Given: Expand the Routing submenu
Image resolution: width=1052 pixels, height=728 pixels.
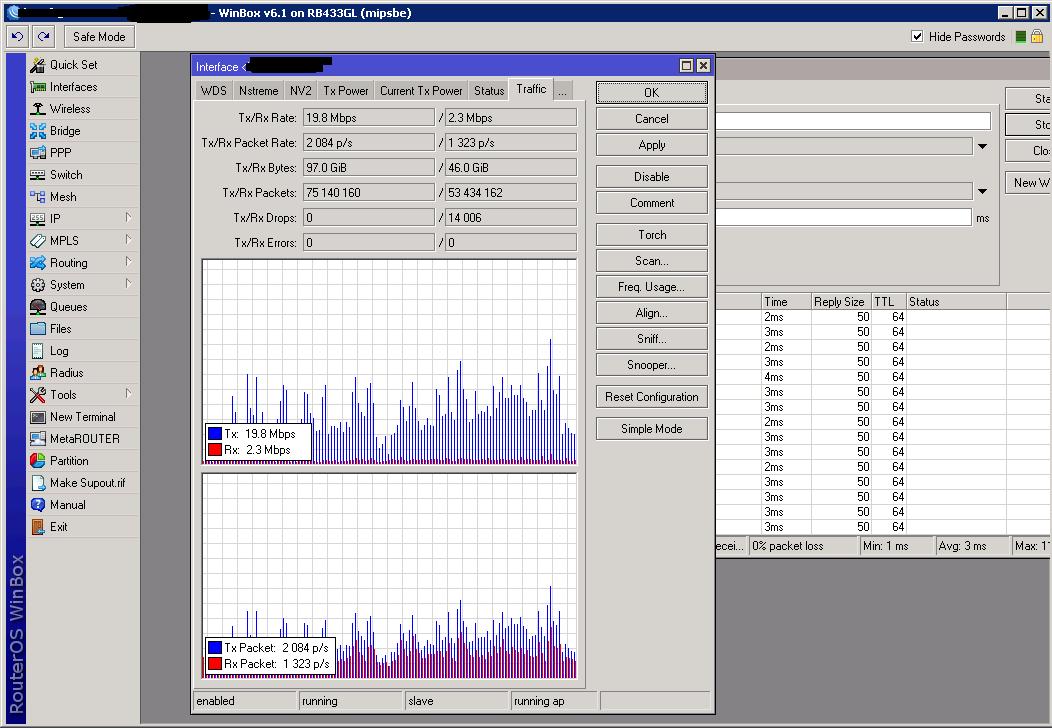Looking at the screenshot, I should 128,262.
